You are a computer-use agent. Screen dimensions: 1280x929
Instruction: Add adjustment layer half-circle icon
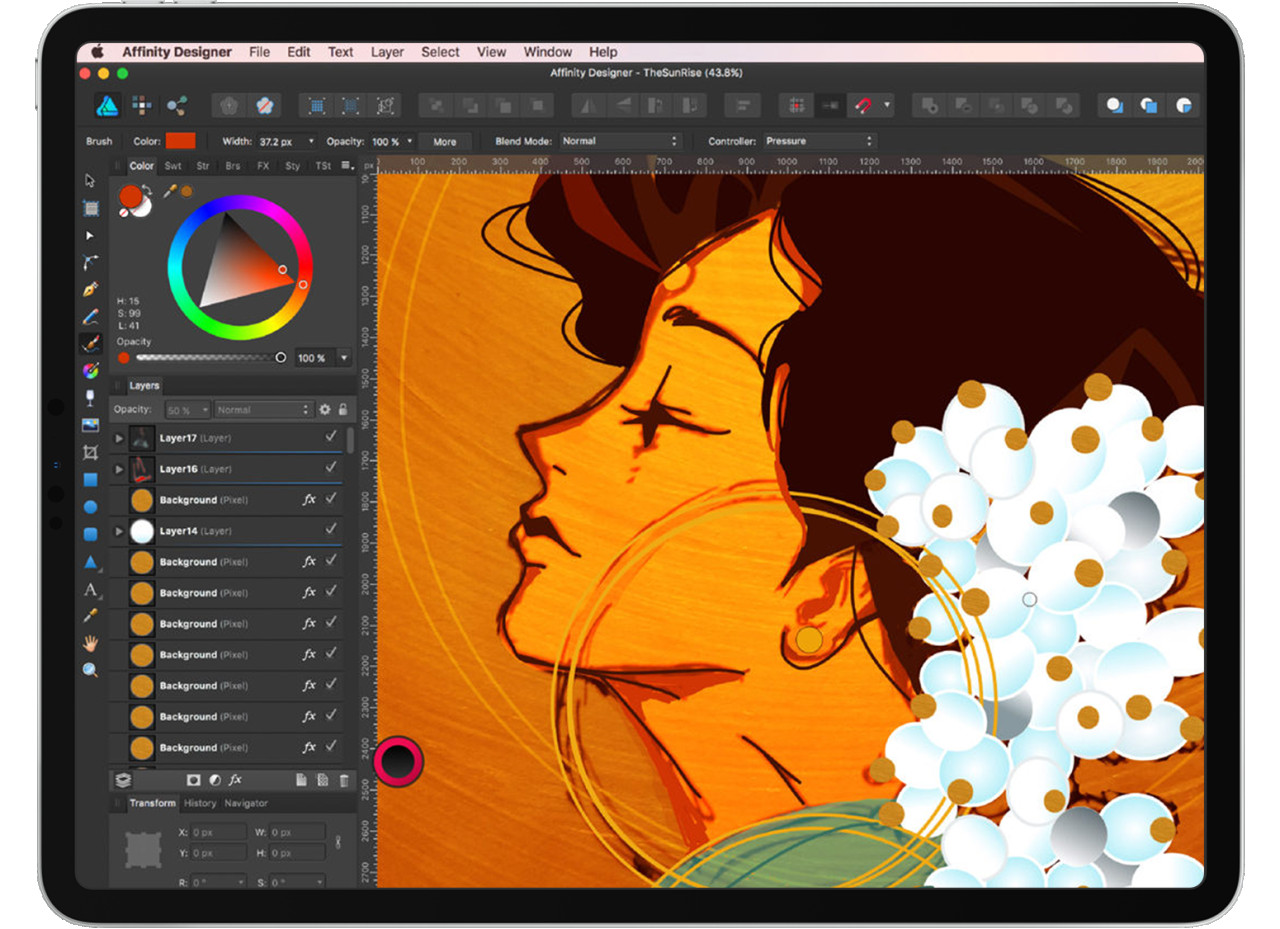pyautogui.click(x=215, y=780)
